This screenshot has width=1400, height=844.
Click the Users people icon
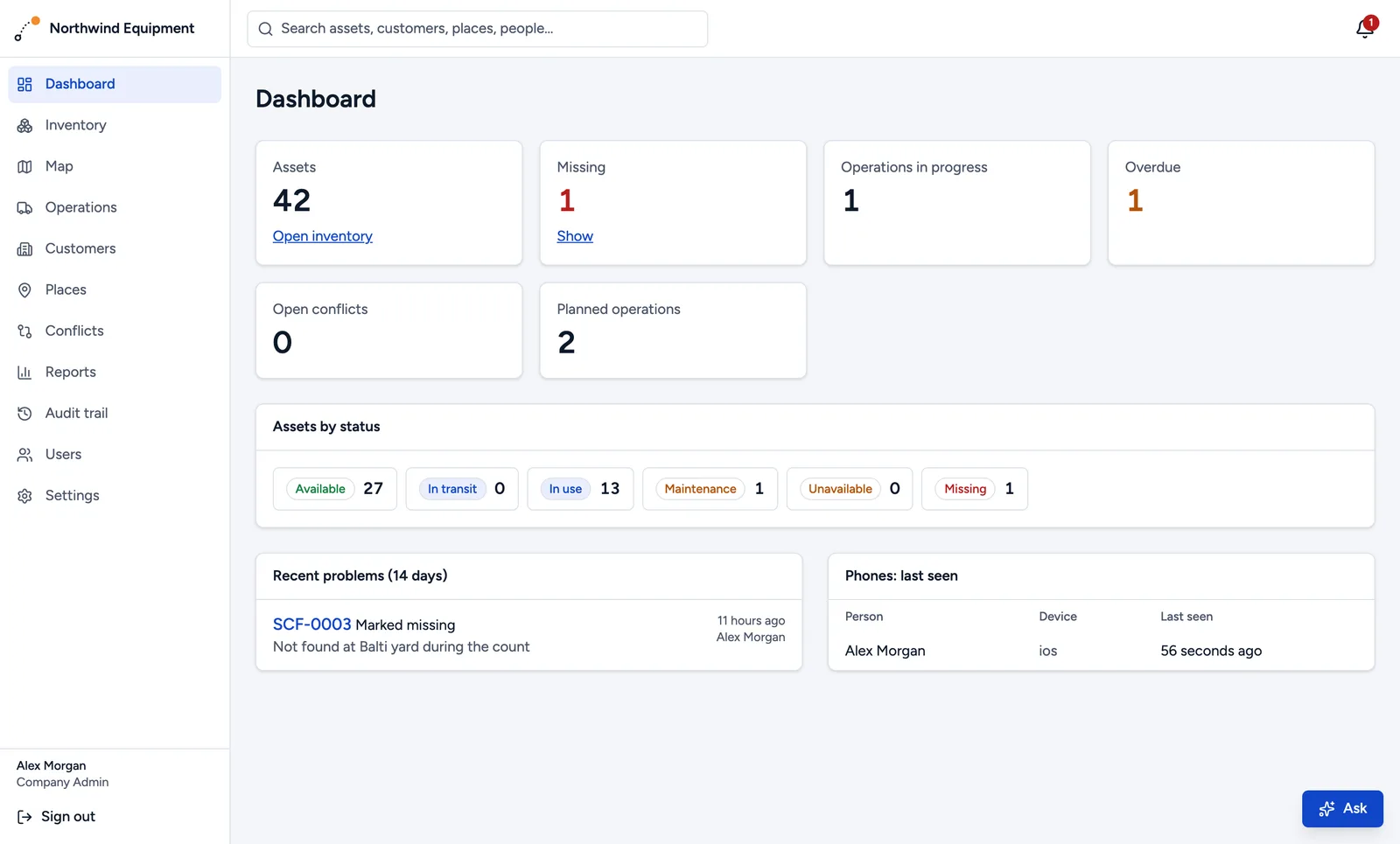point(24,454)
